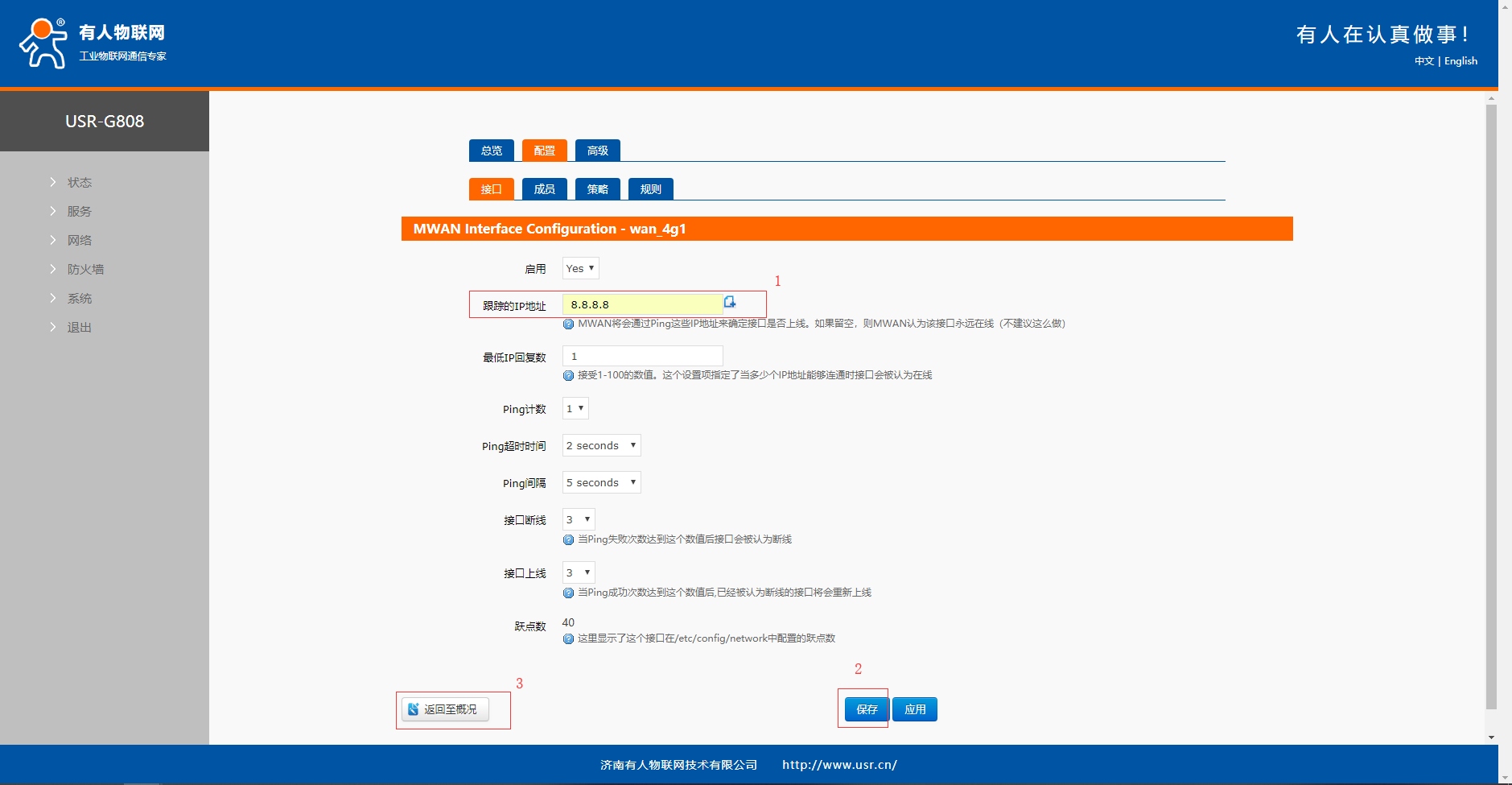
Task: Expand the 防火墙 sidebar menu
Action: (x=85, y=269)
